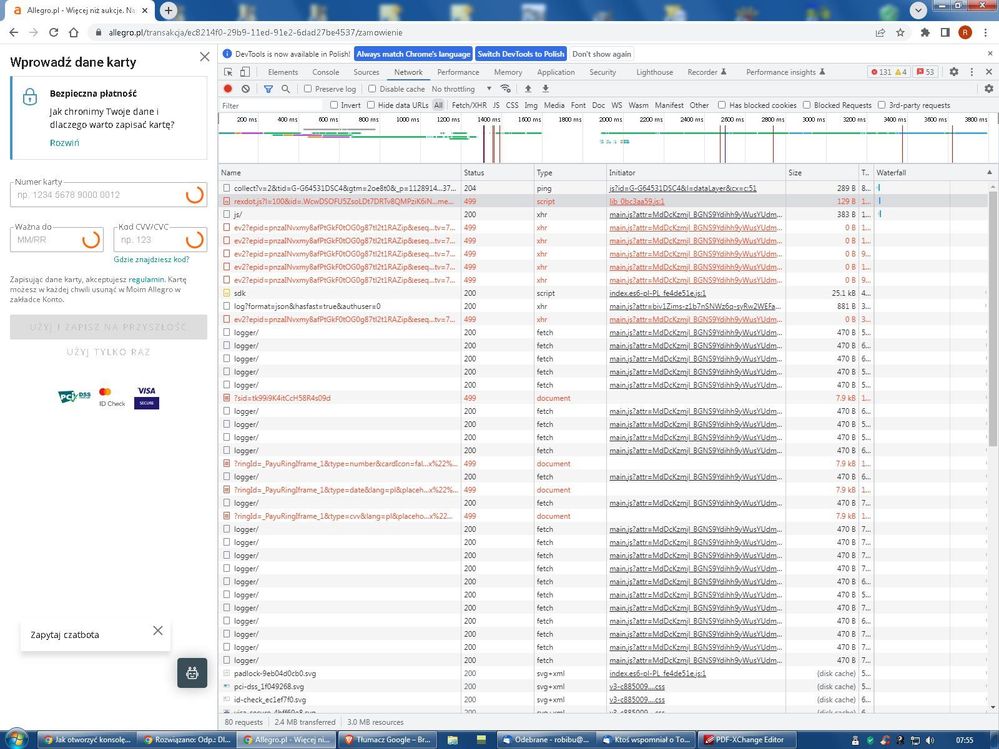Image resolution: width=999 pixels, height=749 pixels.
Task: Reload the page with the browser refresh icon
Action: 54,32
